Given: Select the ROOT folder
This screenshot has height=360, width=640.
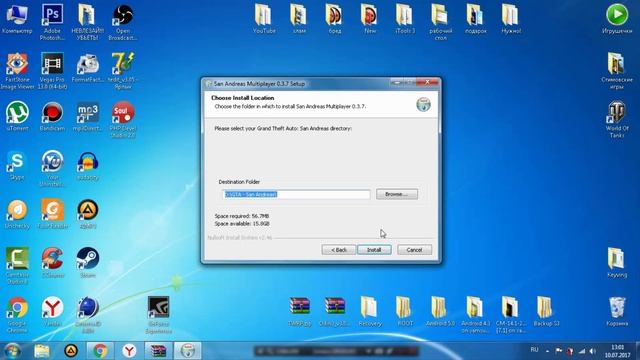Looking at the screenshot, I should point(405,311).
